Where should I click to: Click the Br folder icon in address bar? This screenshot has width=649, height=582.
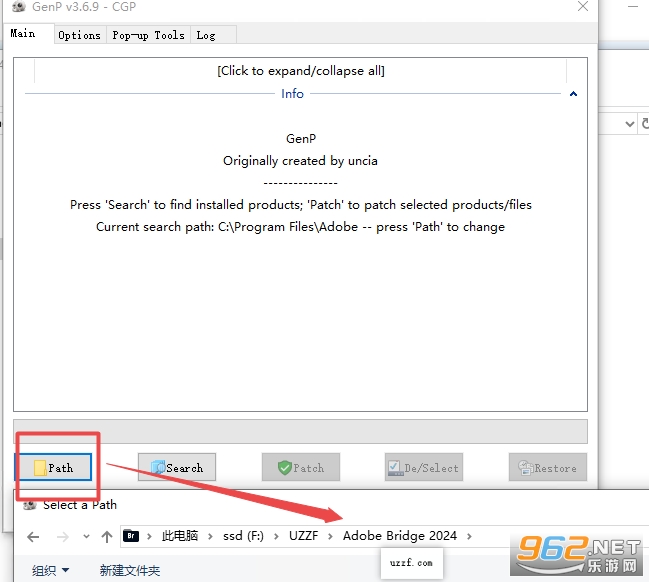[x=131, y=536]
